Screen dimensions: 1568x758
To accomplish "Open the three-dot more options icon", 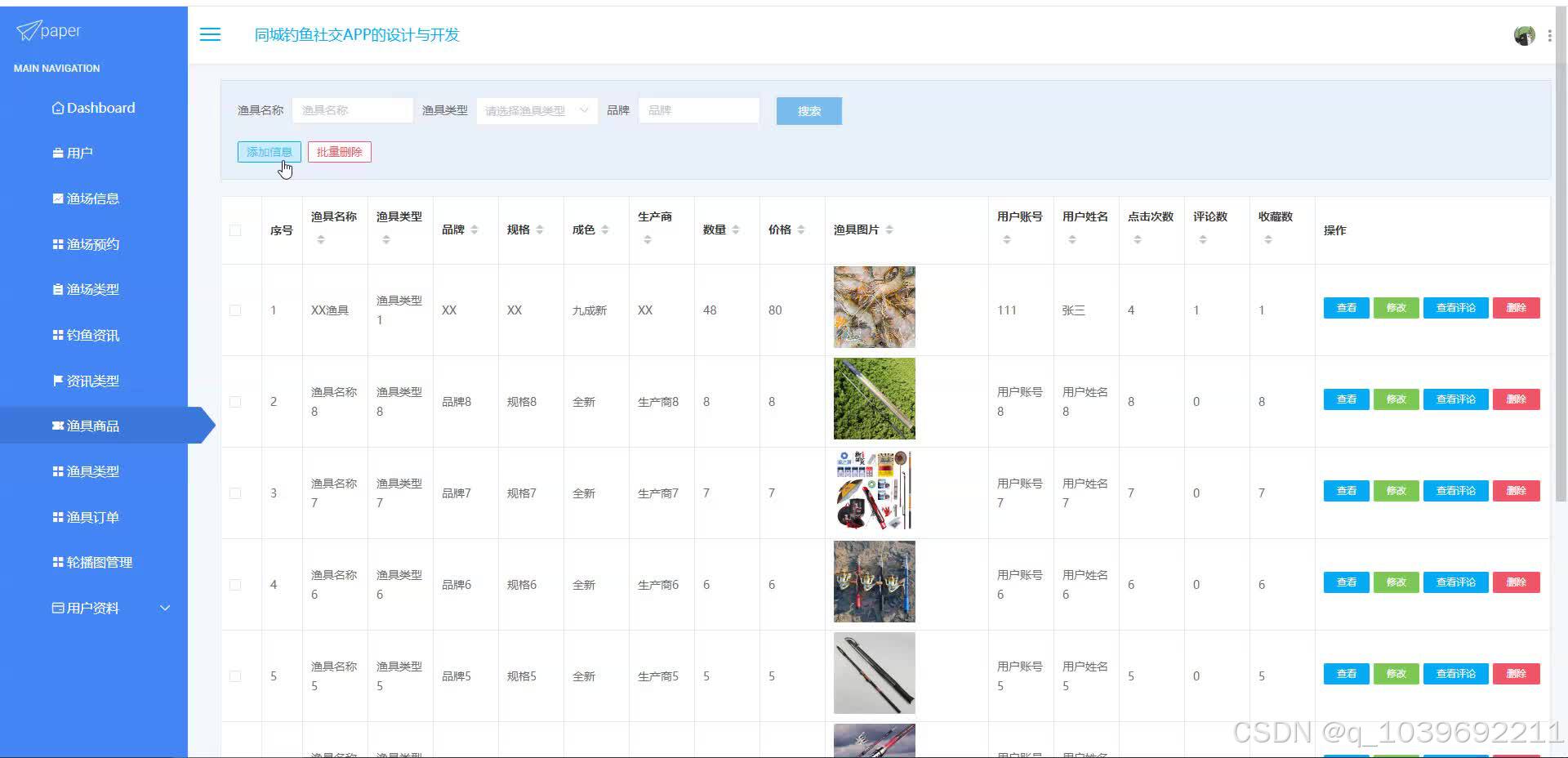I will pos(1549,36).
